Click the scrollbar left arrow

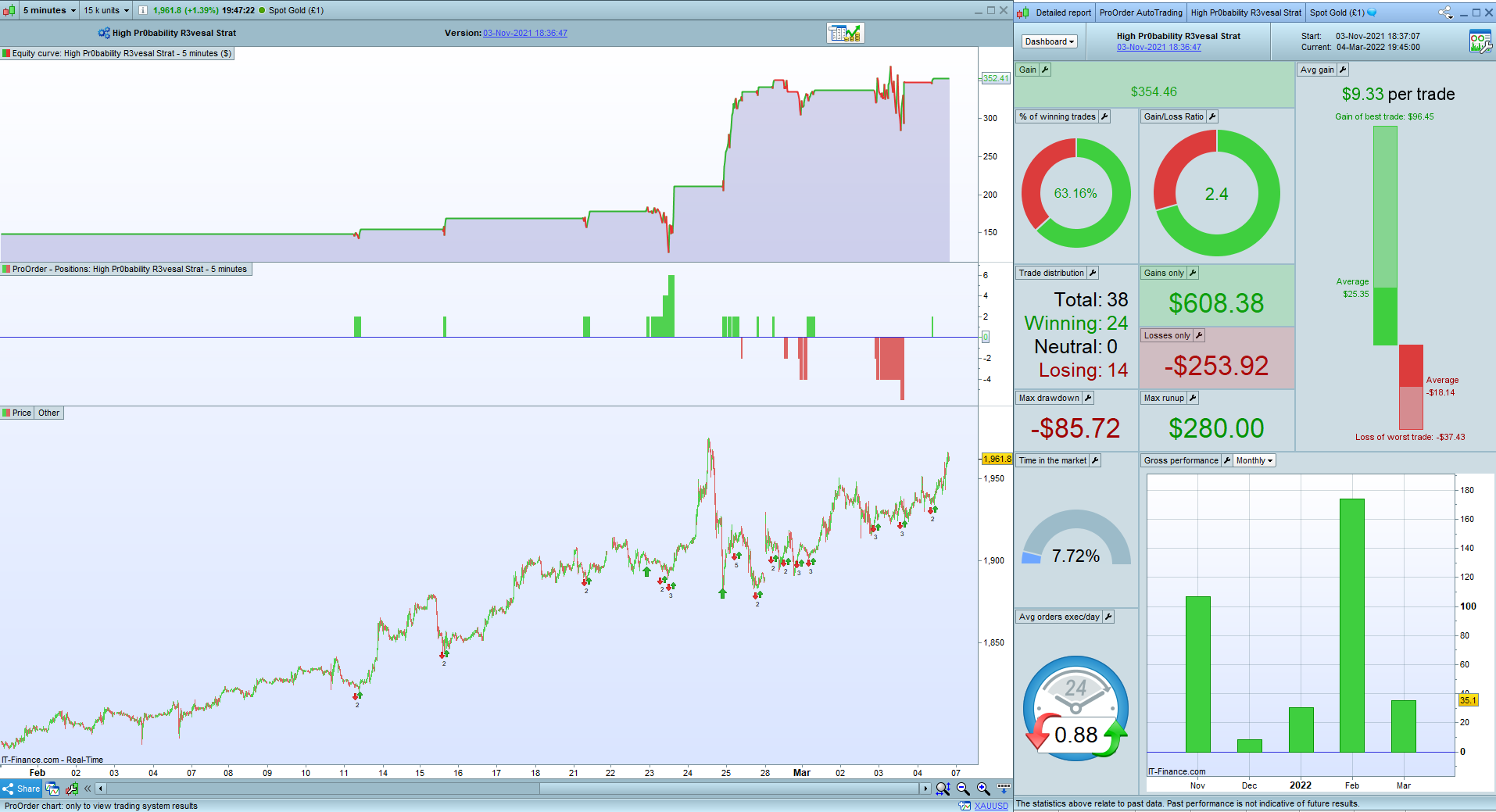[100, 789]
